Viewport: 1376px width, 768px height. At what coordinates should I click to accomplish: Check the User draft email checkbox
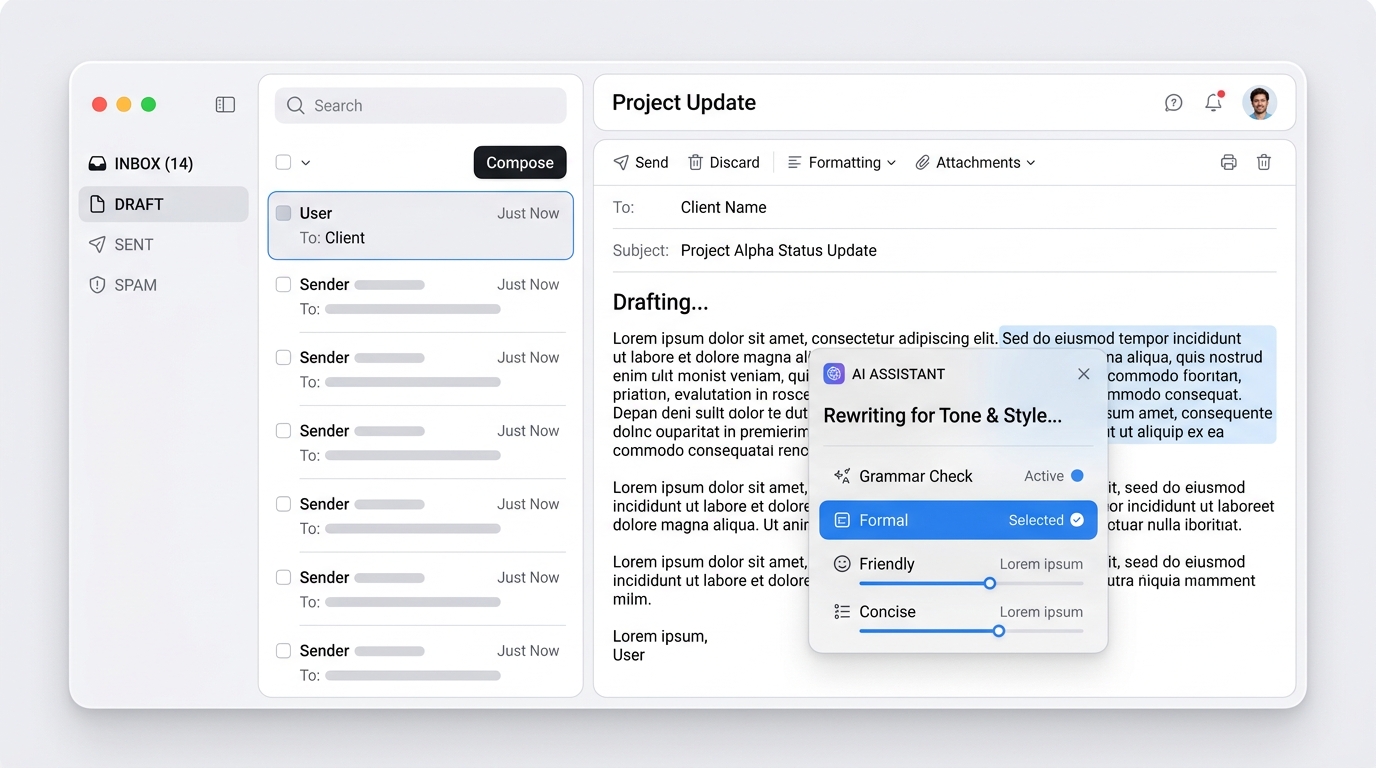pos(284,213)
